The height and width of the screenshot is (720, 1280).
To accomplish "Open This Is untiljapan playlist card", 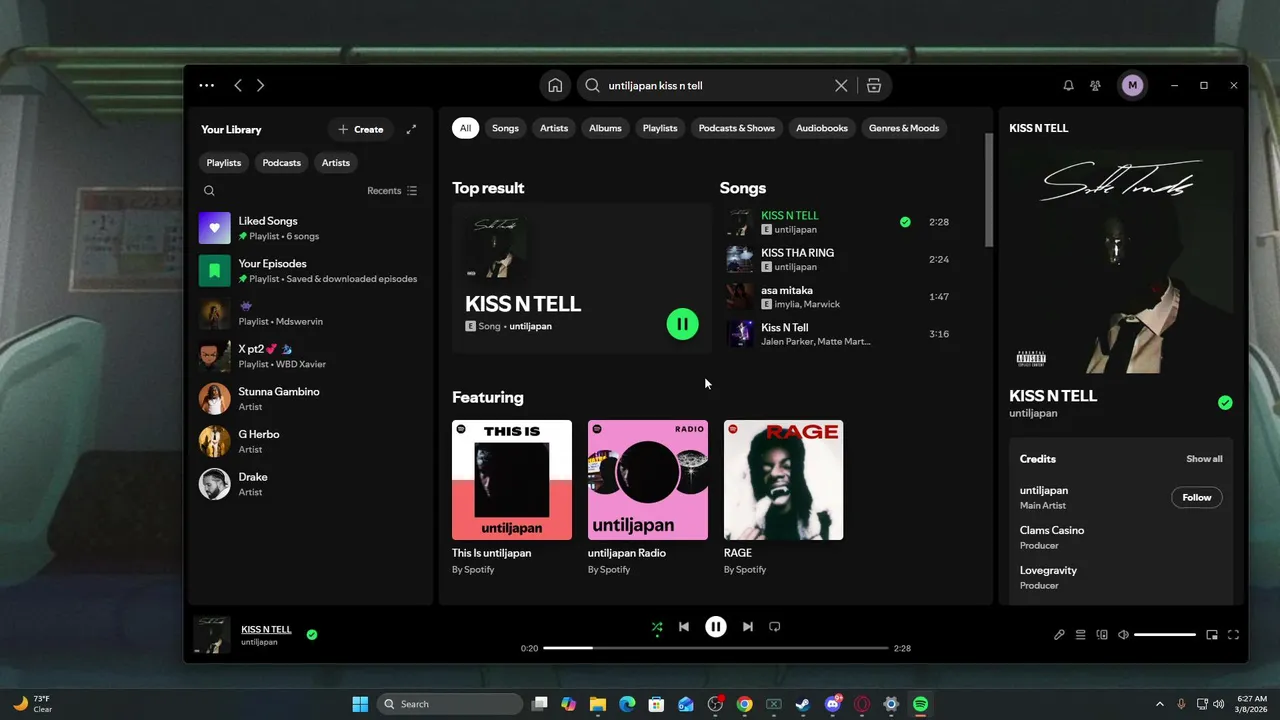I will coord(512,497).
